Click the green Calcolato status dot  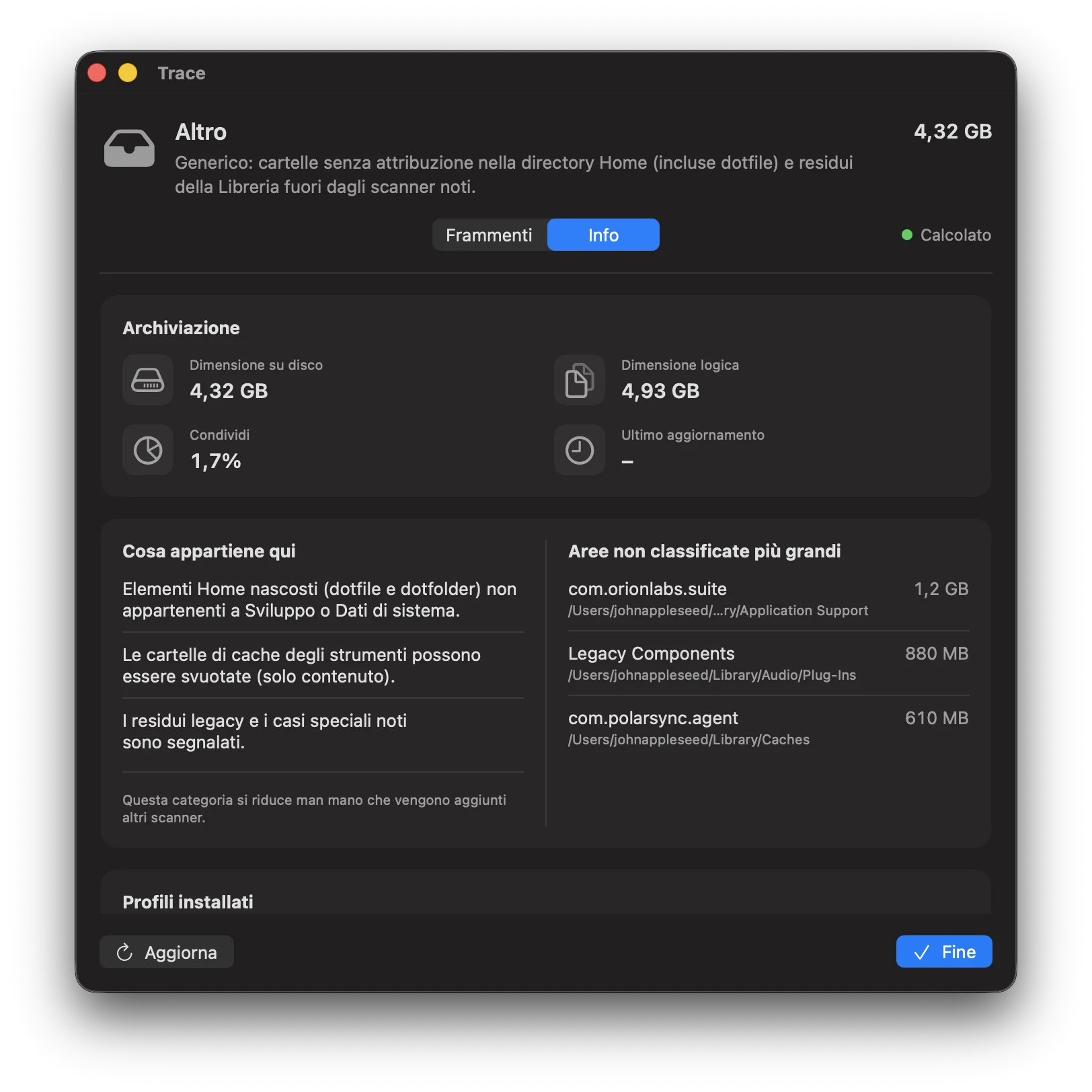906,235
